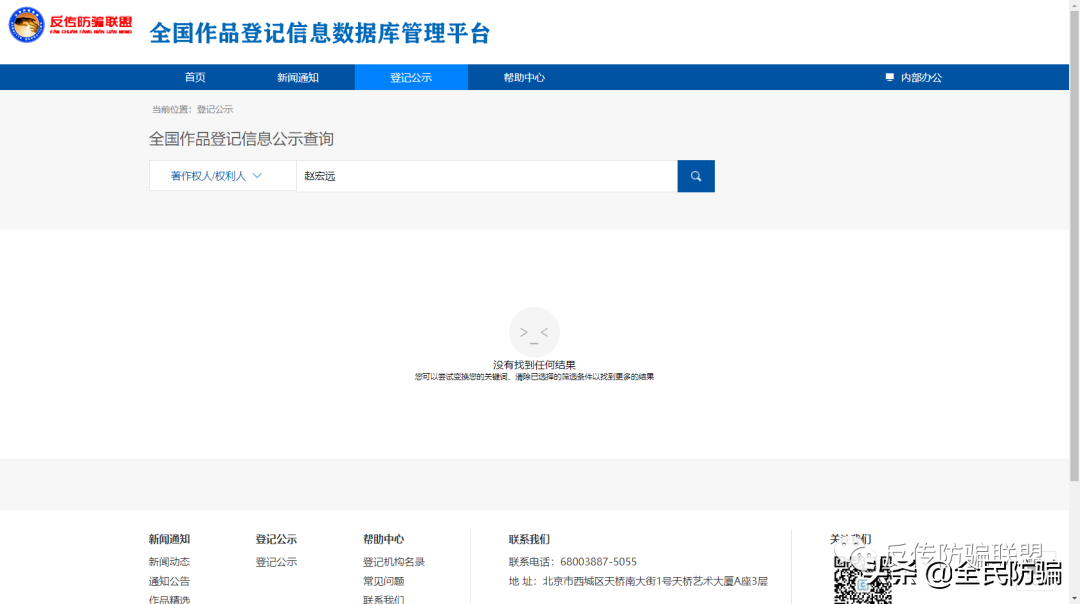Click the active 登记公示 tab
1080x604 pixels.
411,76
